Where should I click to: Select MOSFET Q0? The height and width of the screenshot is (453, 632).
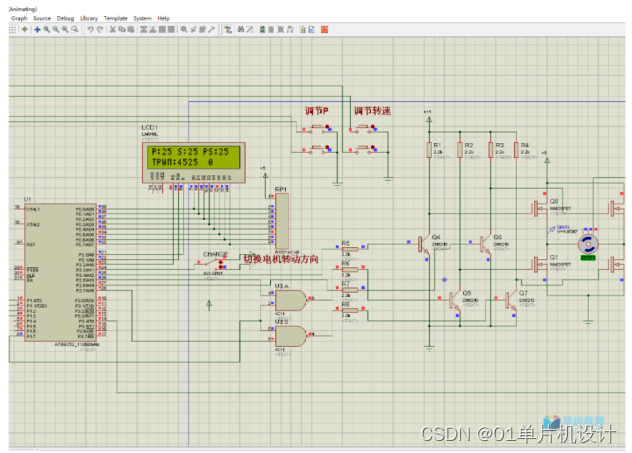coord(540,208)
